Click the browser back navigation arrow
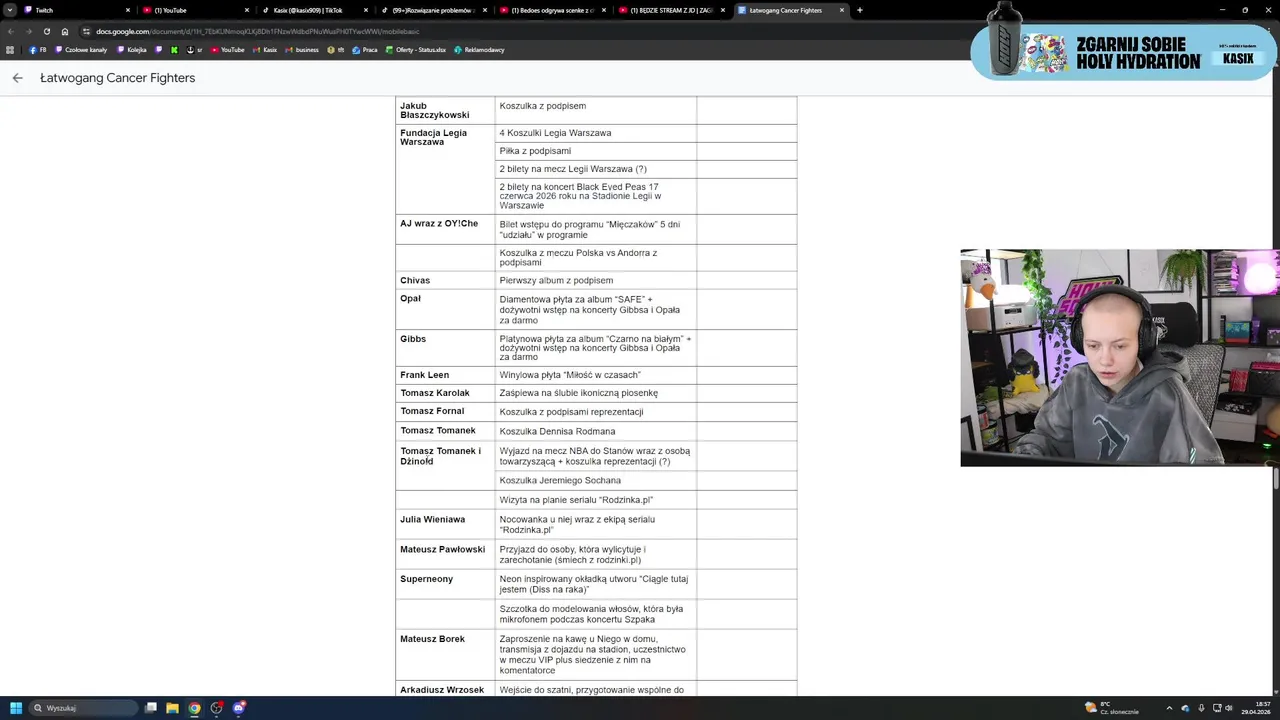 coord(11,31)
